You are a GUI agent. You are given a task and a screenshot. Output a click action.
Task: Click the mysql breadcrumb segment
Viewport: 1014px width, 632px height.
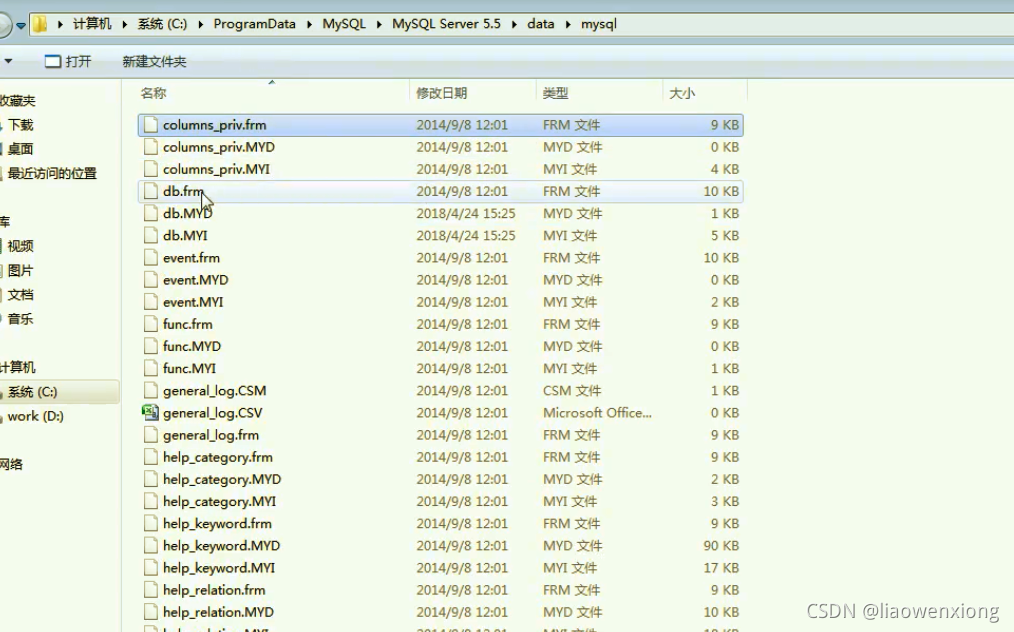tap(599, 24)
